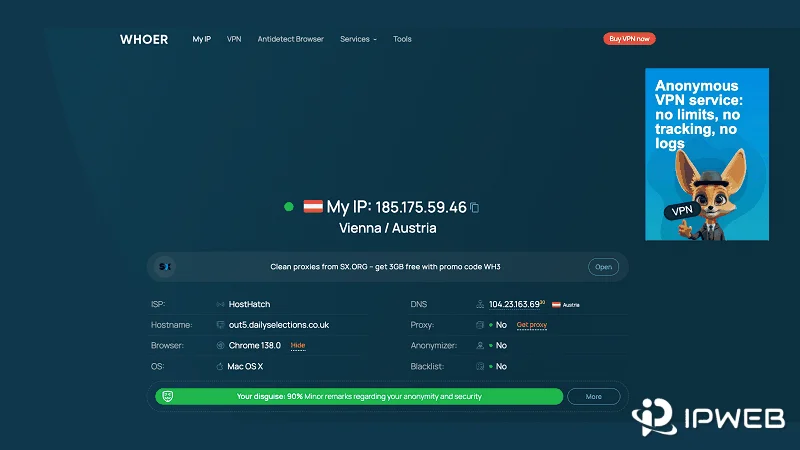Click the Get proxy link

(532, 325)
